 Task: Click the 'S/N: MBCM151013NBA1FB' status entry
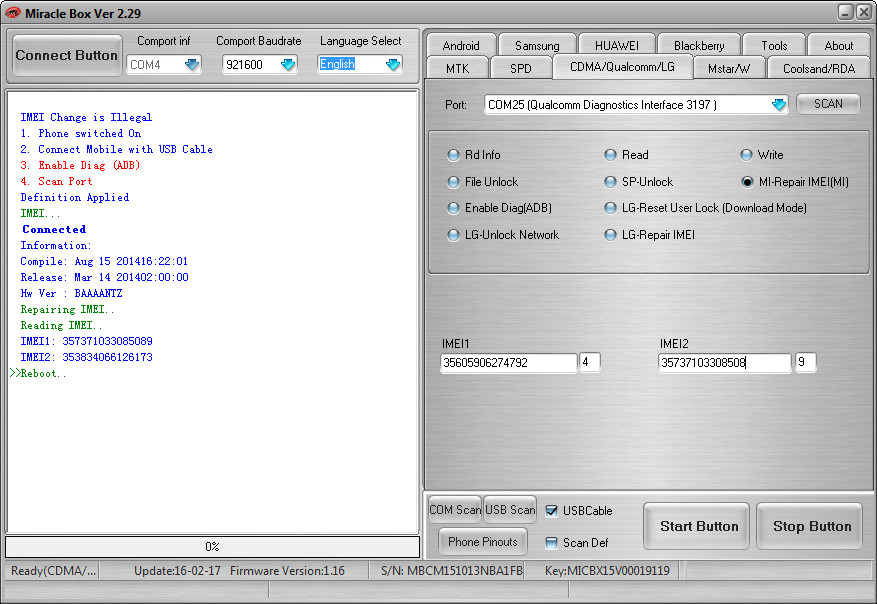click(x=451, y=570)
